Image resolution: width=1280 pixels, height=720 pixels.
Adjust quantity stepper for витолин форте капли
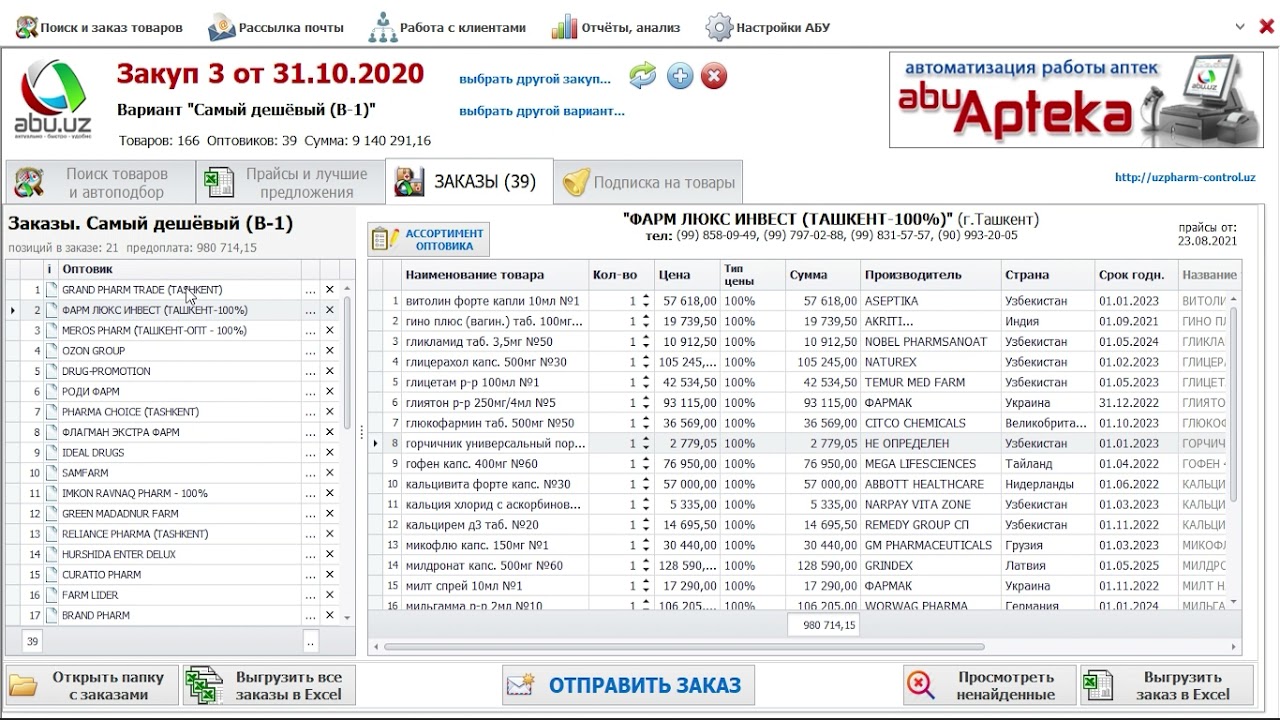pos(645,301)
